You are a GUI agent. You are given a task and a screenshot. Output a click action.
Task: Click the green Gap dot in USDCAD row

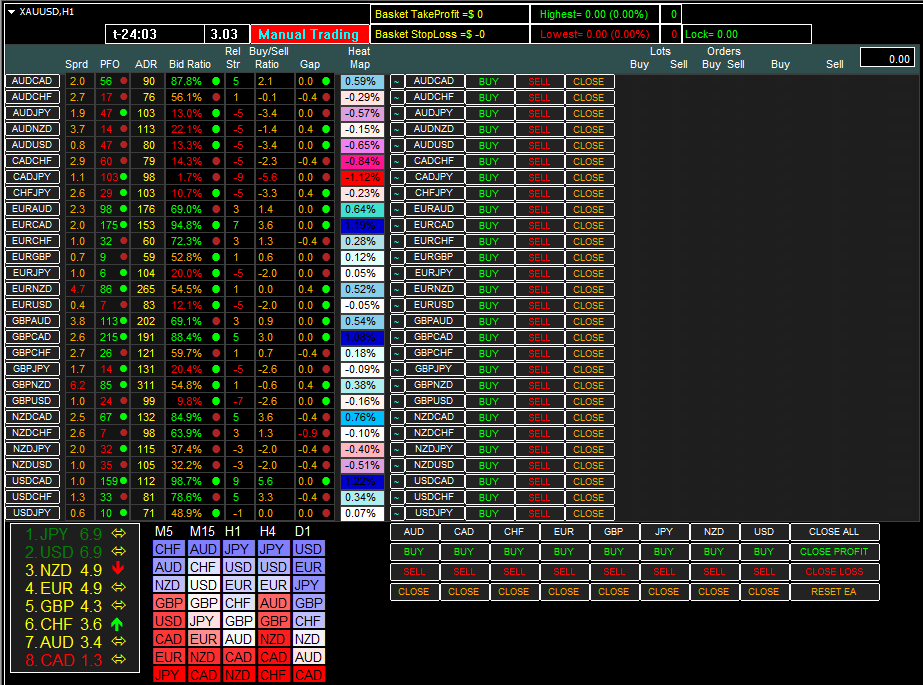click(x=326, y=481)
